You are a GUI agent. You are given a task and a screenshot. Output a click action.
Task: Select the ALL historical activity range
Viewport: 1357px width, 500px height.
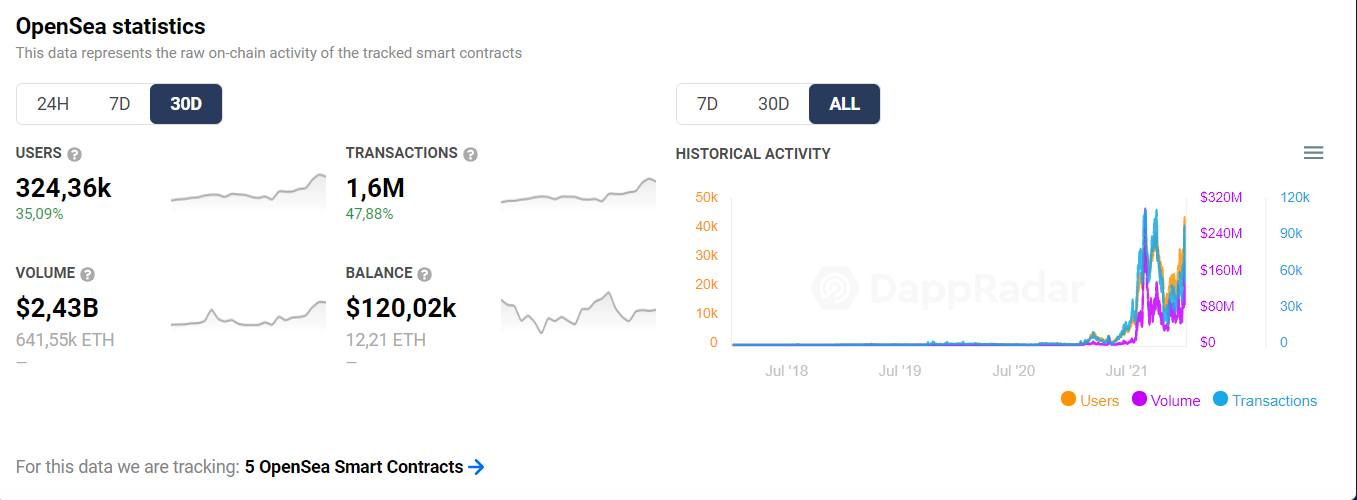845,104
